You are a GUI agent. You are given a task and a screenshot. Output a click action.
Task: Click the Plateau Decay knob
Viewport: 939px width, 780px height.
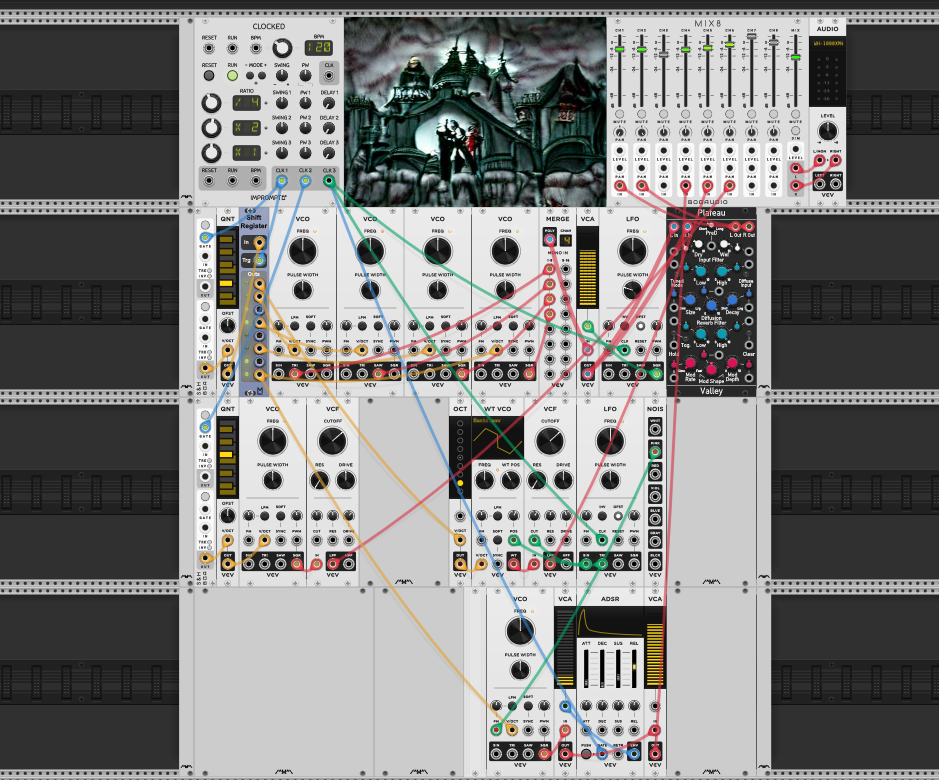tap(732, 300)
